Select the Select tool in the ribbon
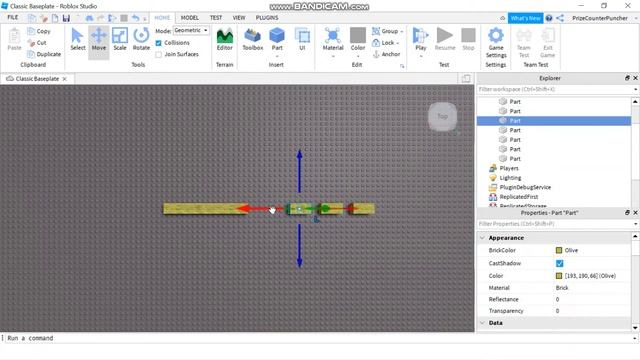The height and width of the screenshot is (360, 640). [x=78, y=40]
